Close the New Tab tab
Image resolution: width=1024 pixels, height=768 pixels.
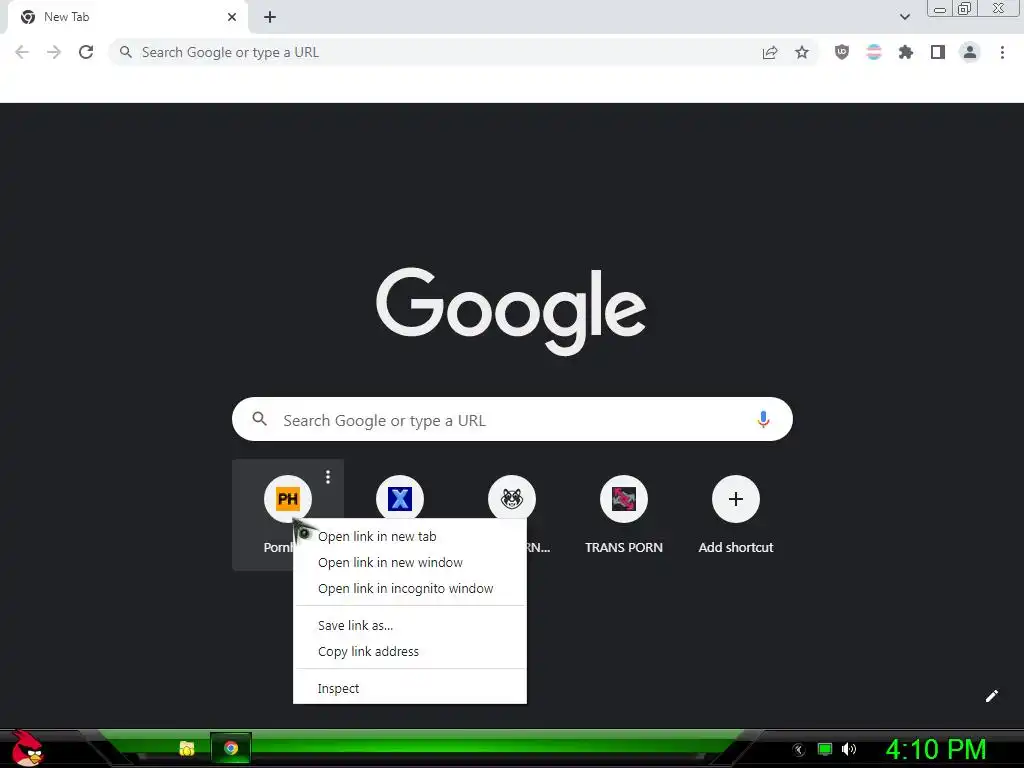click(x=232, y=17)
